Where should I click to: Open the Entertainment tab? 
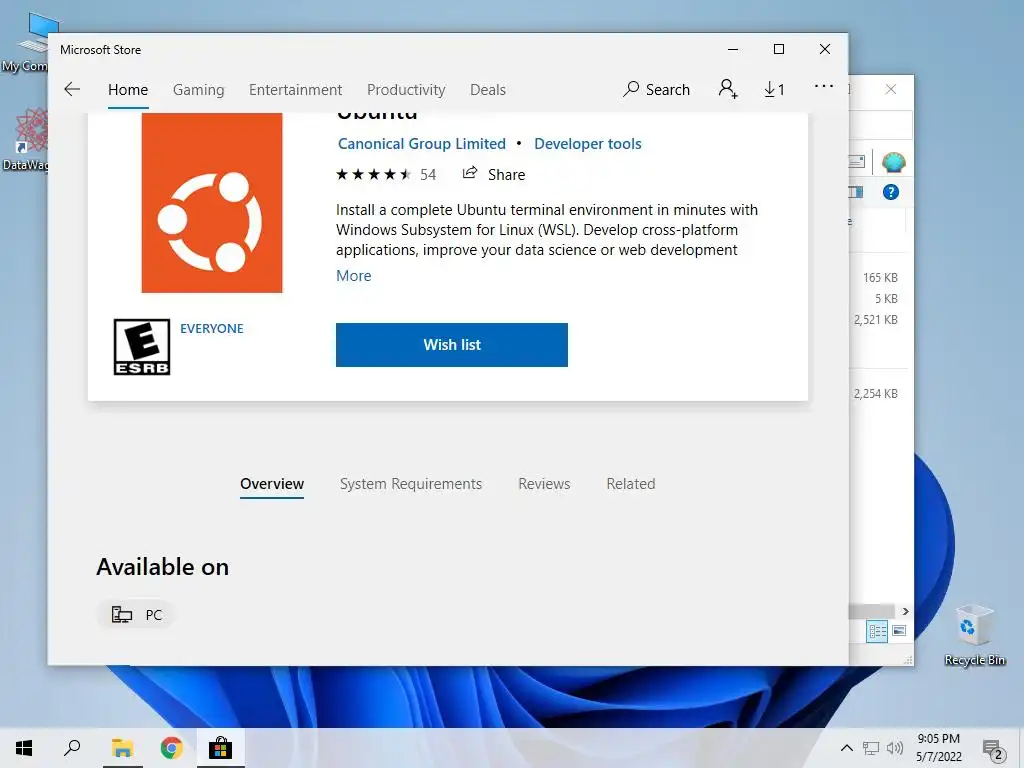point(295,89)
